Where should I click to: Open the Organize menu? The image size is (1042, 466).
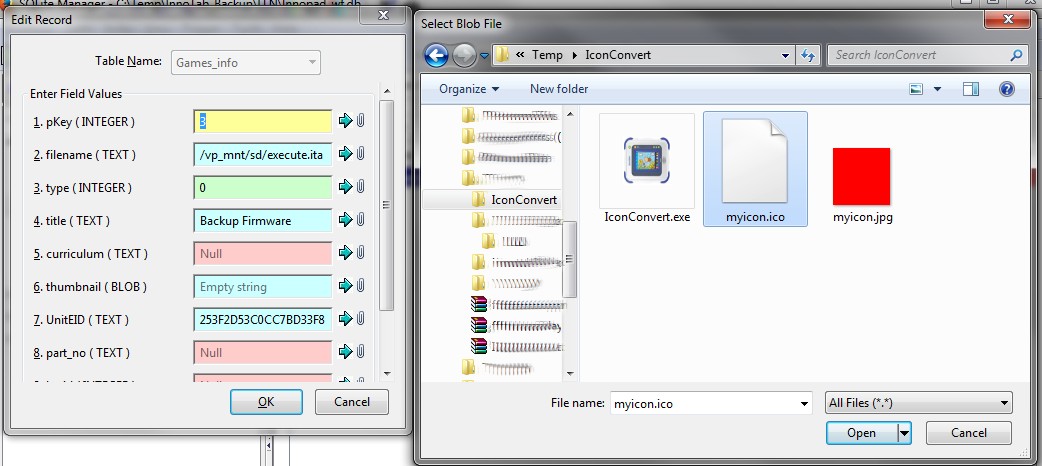coord(468,89)
